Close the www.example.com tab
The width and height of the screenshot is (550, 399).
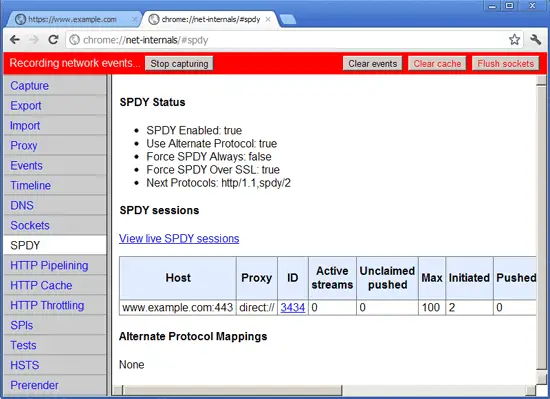[x=134, y=20]
